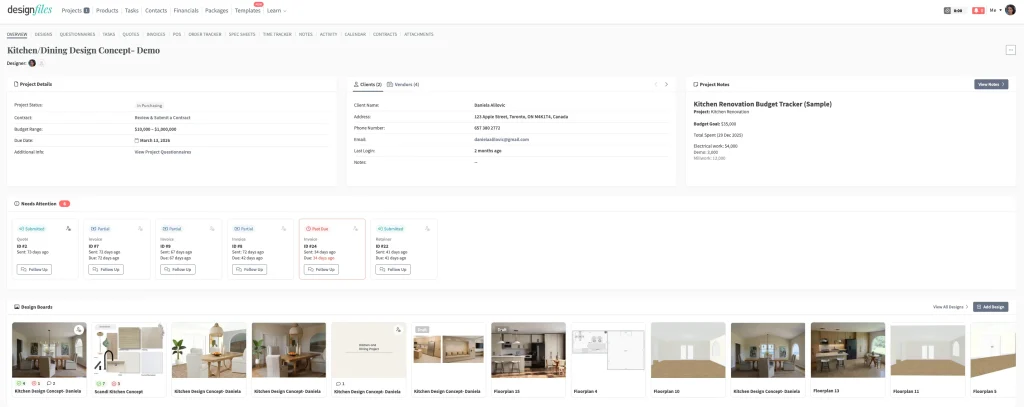1024x407 pixels.
Task: Click the client-assign icon on Invoice ID #24 card
Action: tap(355, 229)
